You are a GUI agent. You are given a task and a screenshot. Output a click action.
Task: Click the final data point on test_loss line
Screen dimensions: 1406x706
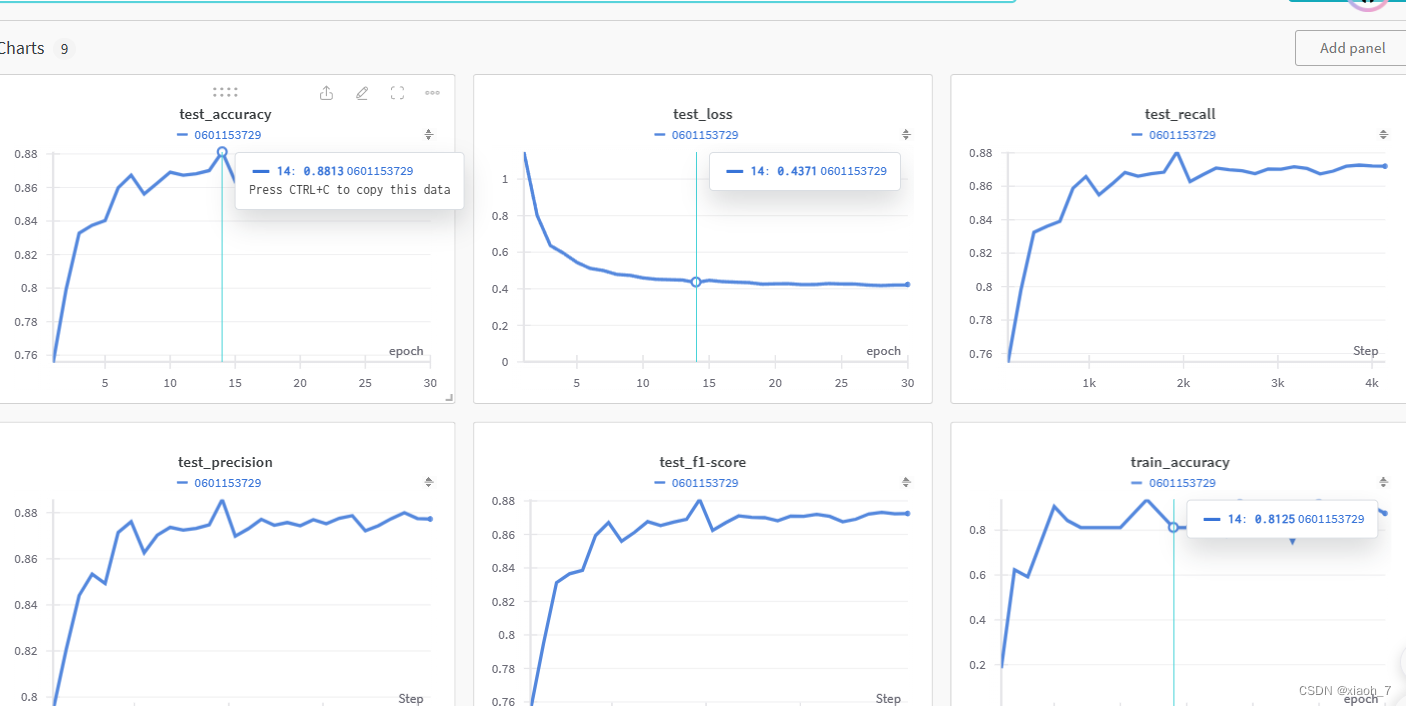point(908,284)
